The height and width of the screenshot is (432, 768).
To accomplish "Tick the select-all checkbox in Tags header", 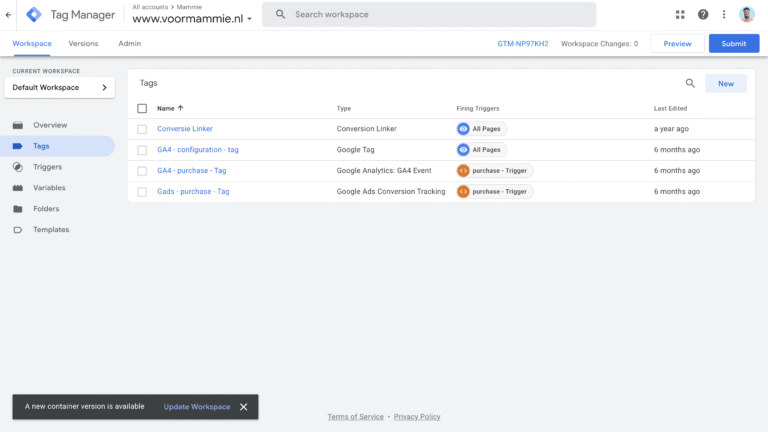I will 142,108.
